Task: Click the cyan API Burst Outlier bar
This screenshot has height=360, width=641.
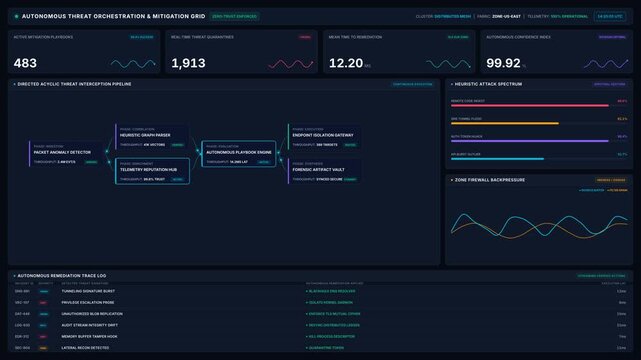Action: tap(498, 159)
